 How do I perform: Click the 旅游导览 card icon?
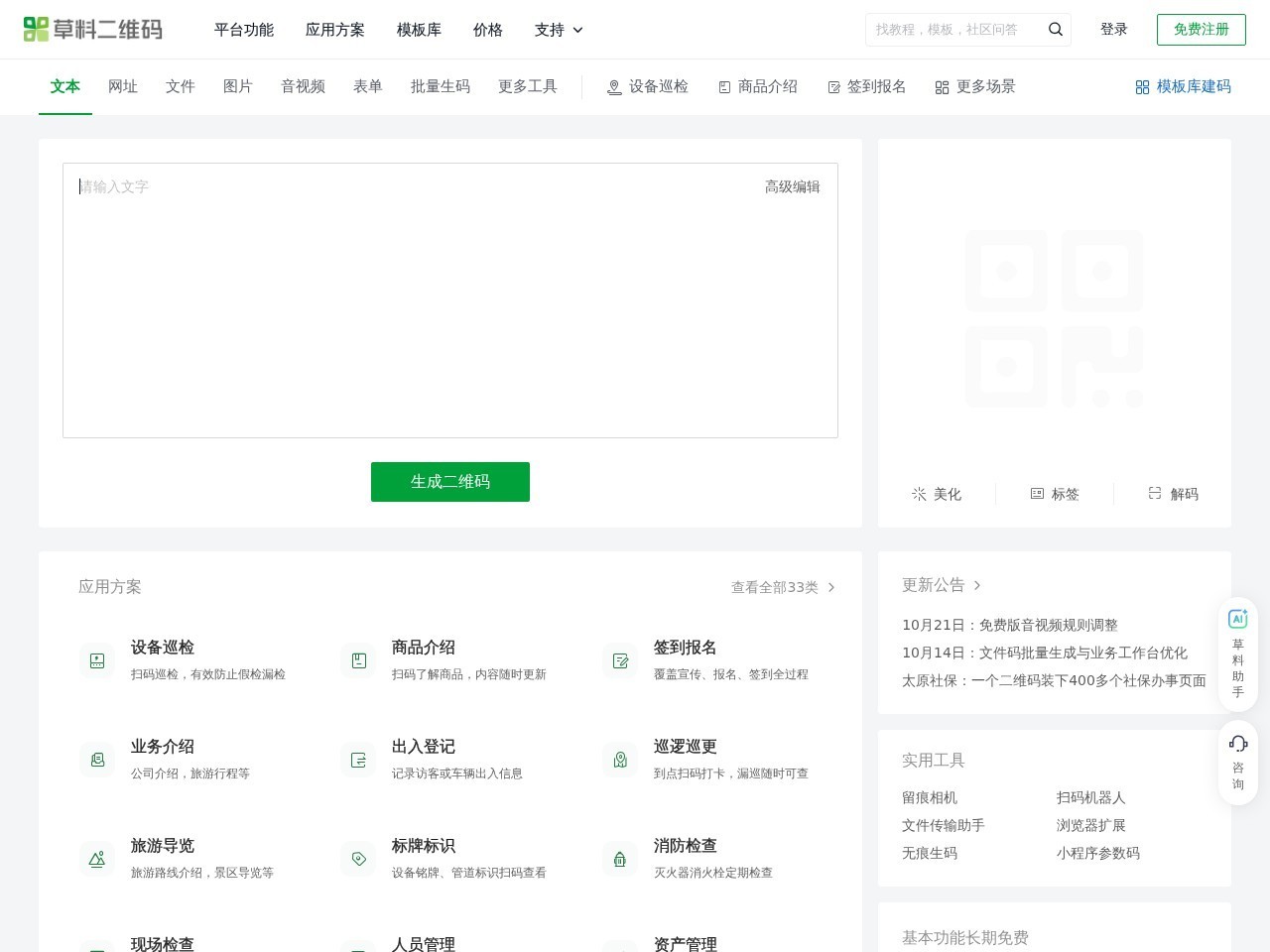click(97, 859)
